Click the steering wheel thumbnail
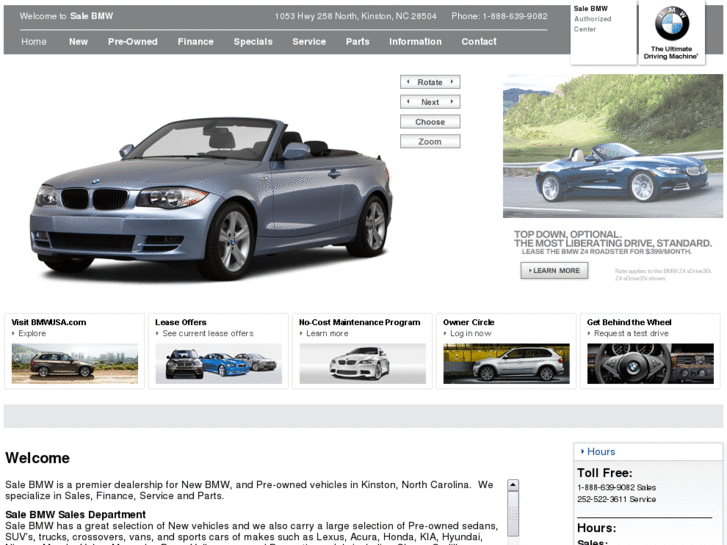This screenshot has width=727, height=545. pos(650,364)
